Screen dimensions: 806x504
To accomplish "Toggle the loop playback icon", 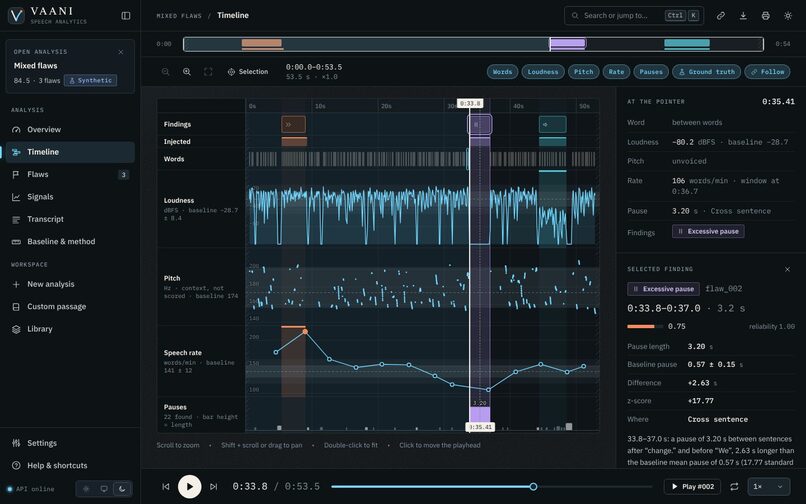I will tap(734, 487).
